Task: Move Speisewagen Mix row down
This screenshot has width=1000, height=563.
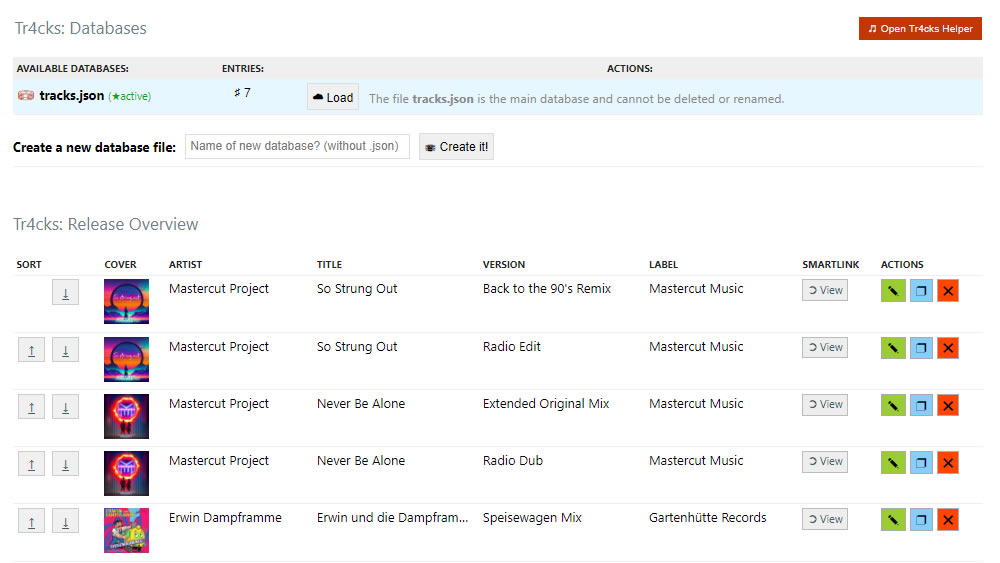Action: pos(65,522)
